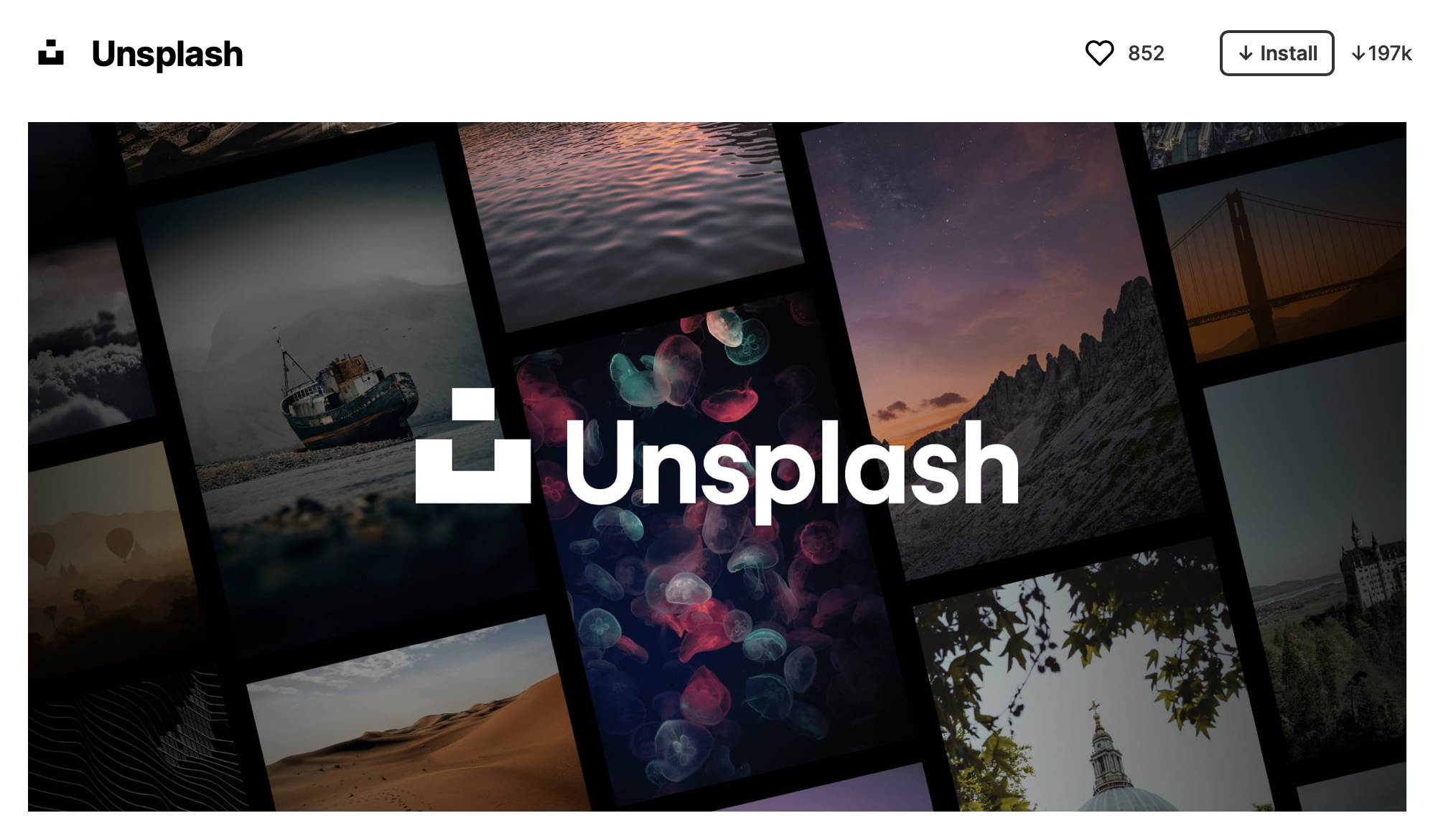Screen dimensions: 1456x836
Task: Click the small Unsplash logo icon
Action: (51, 53)
